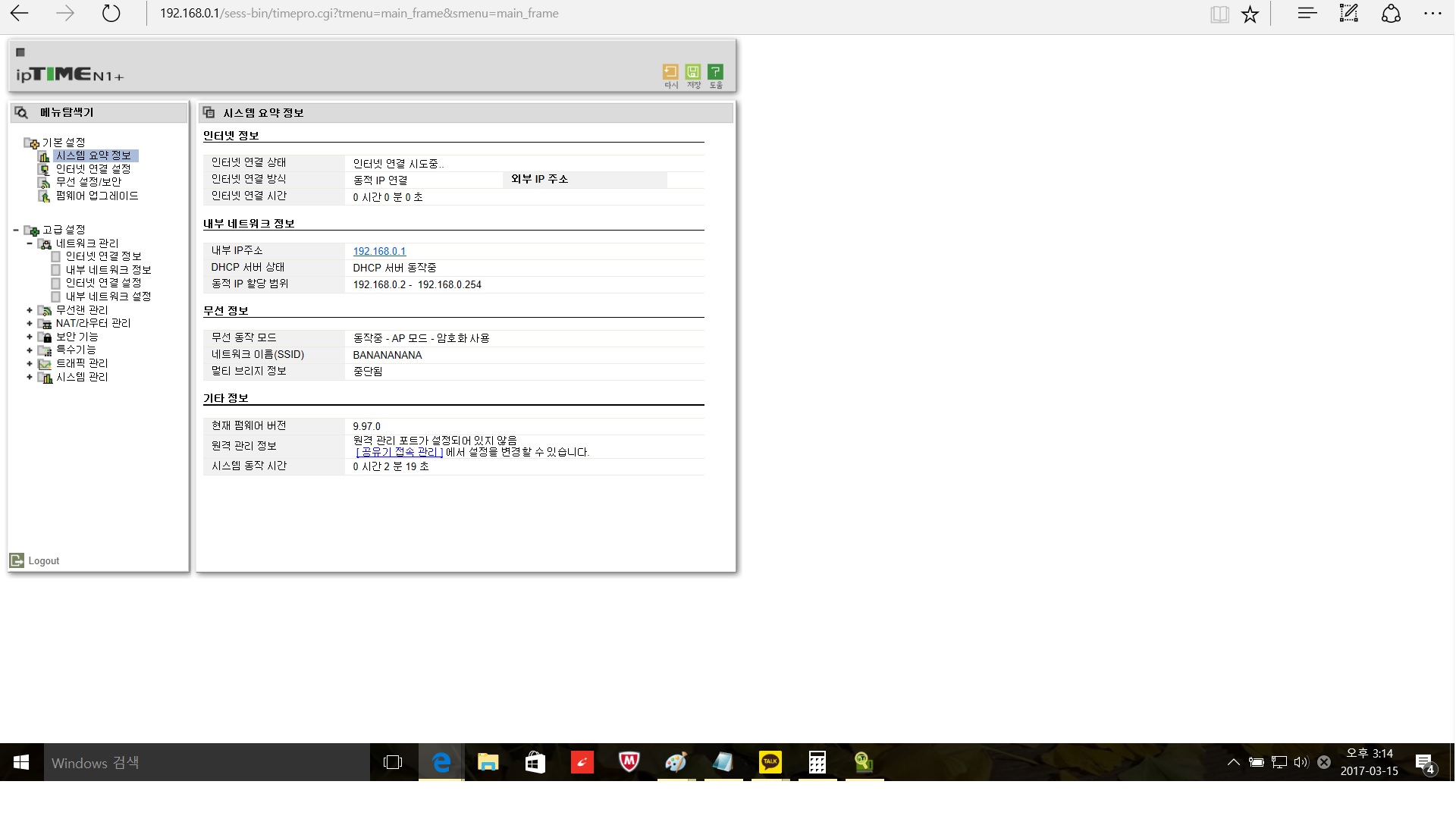
Task: Open 인터넷 연결 설정 under 기본 설정
Action: pos(93,169)
